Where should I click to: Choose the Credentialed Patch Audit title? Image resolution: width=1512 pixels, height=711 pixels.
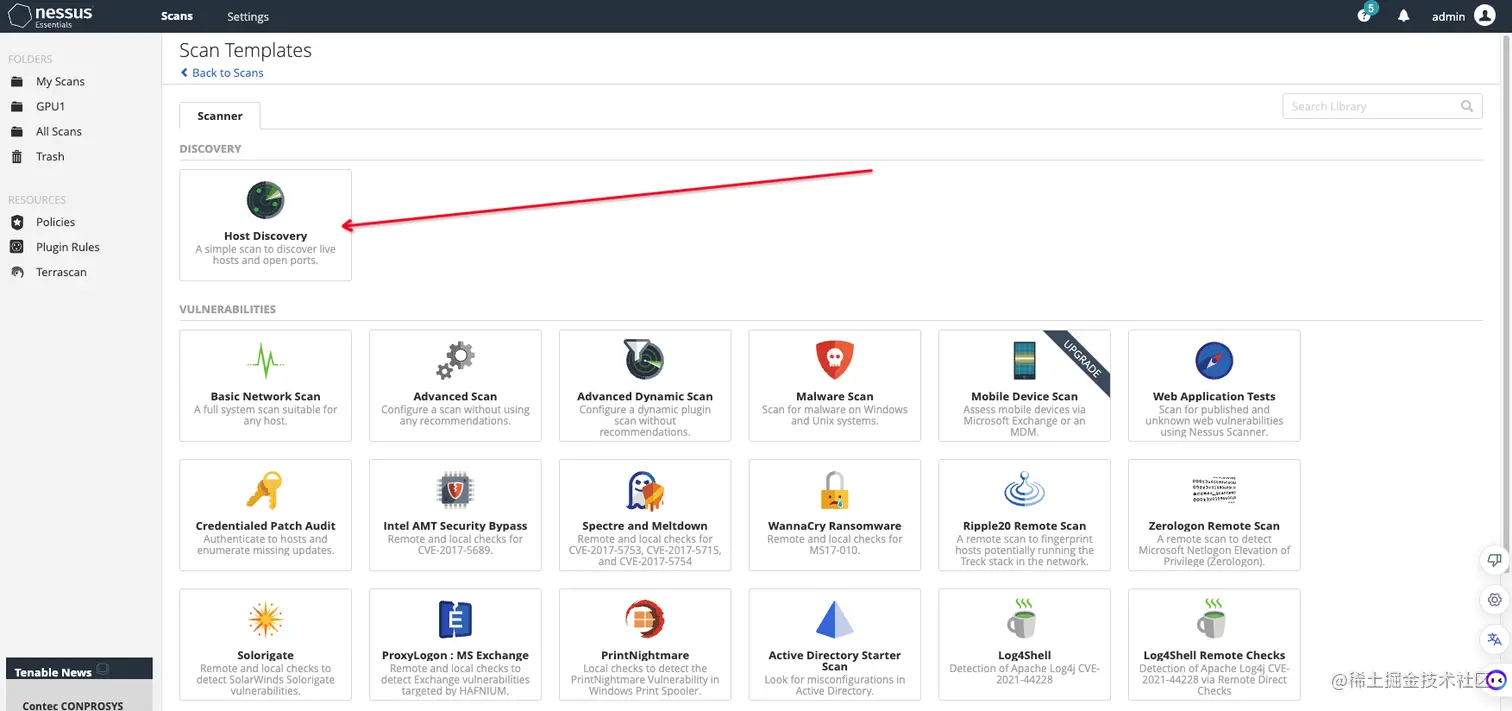point(266,526)
